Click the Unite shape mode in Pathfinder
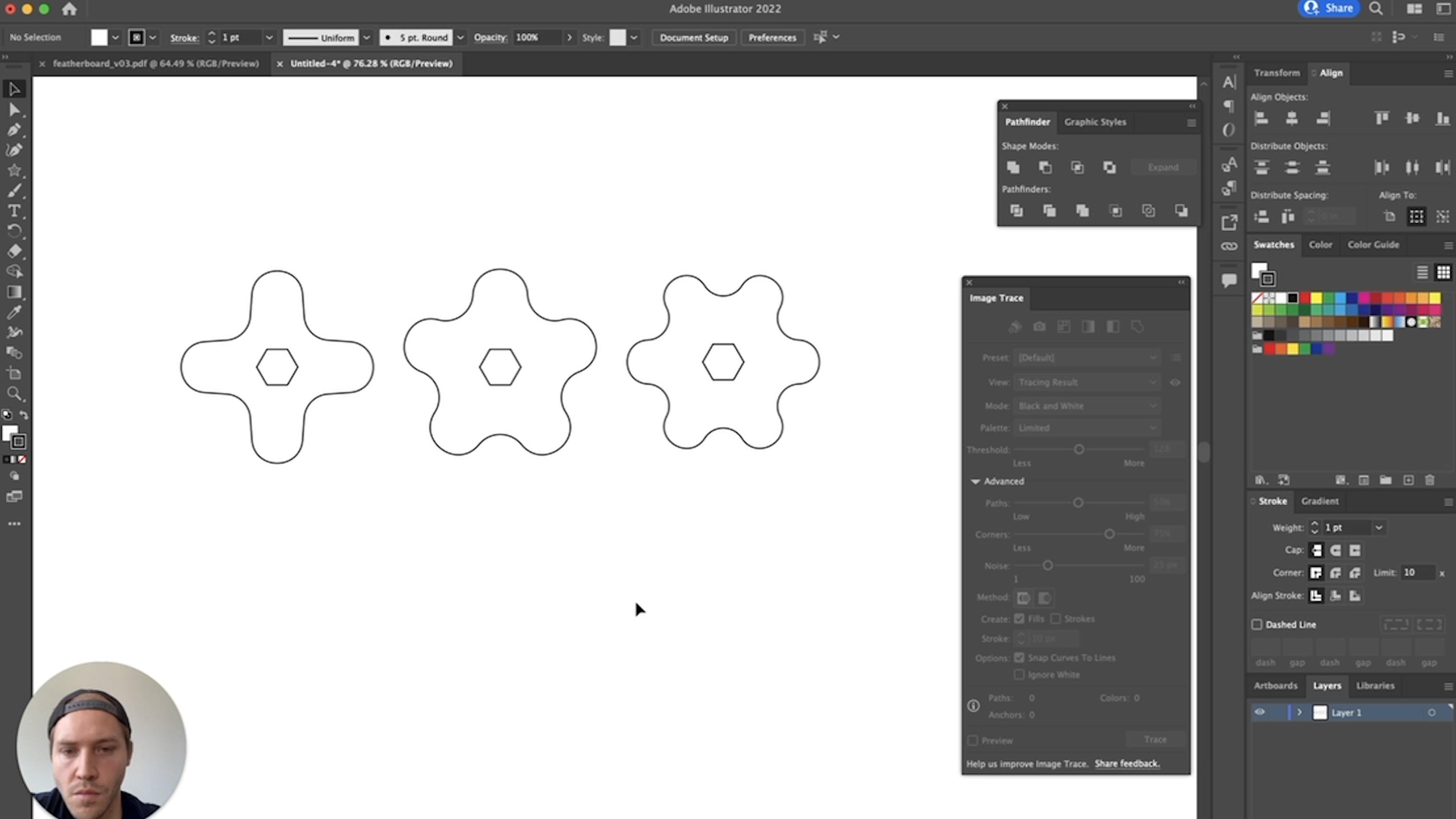This screenshot has width=1456, height=819. tap(1013, 167)
